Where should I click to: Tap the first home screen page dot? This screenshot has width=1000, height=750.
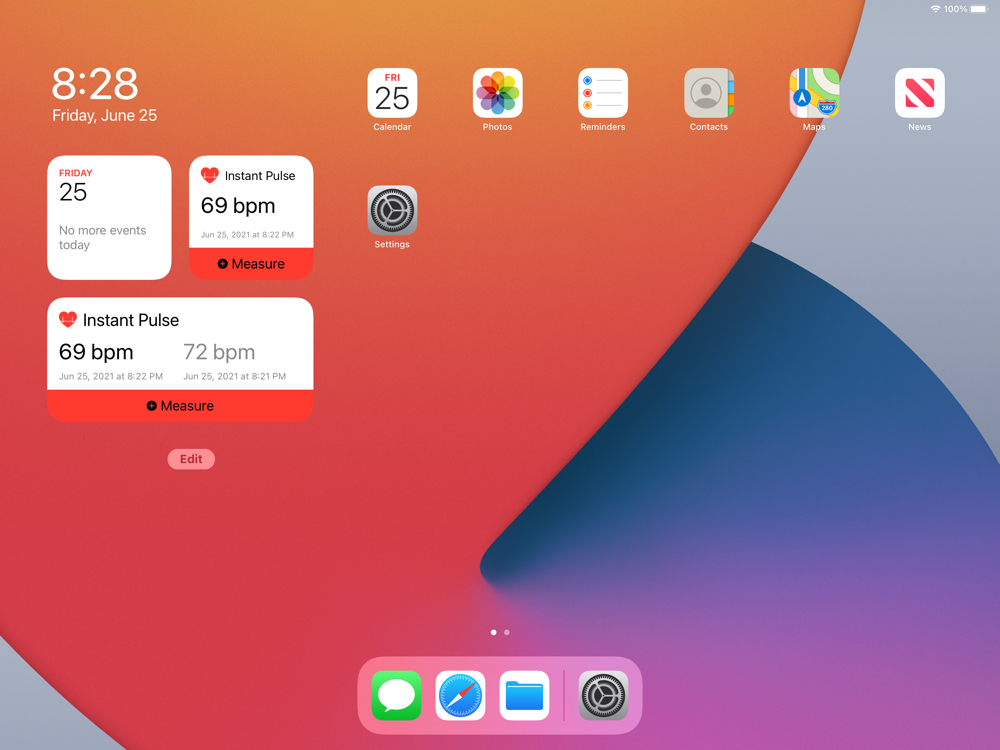coord(494,633)
